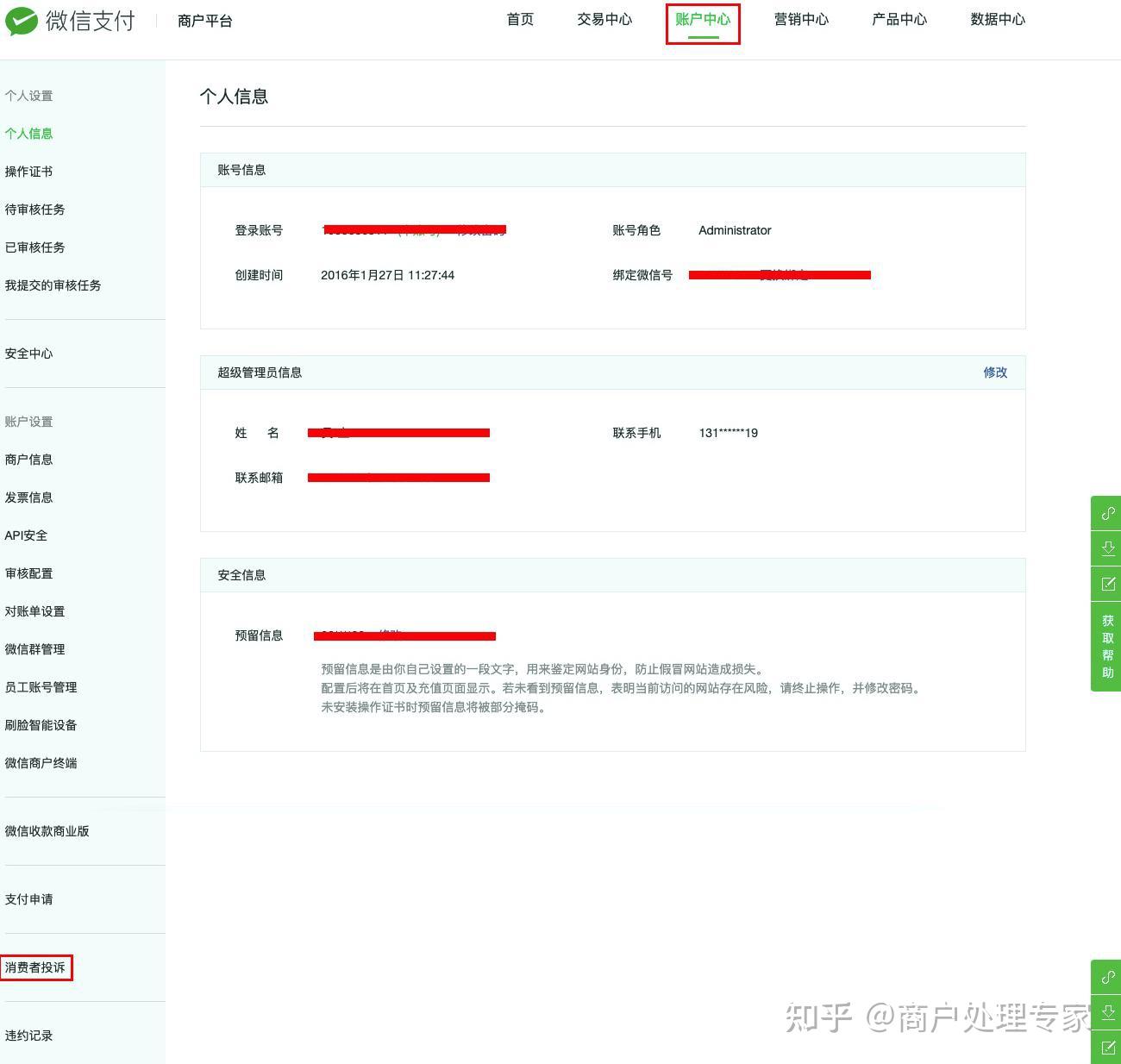1121x1064 pixels.
Task: Open the 产品中心 tab
Action: click(899, 20)
